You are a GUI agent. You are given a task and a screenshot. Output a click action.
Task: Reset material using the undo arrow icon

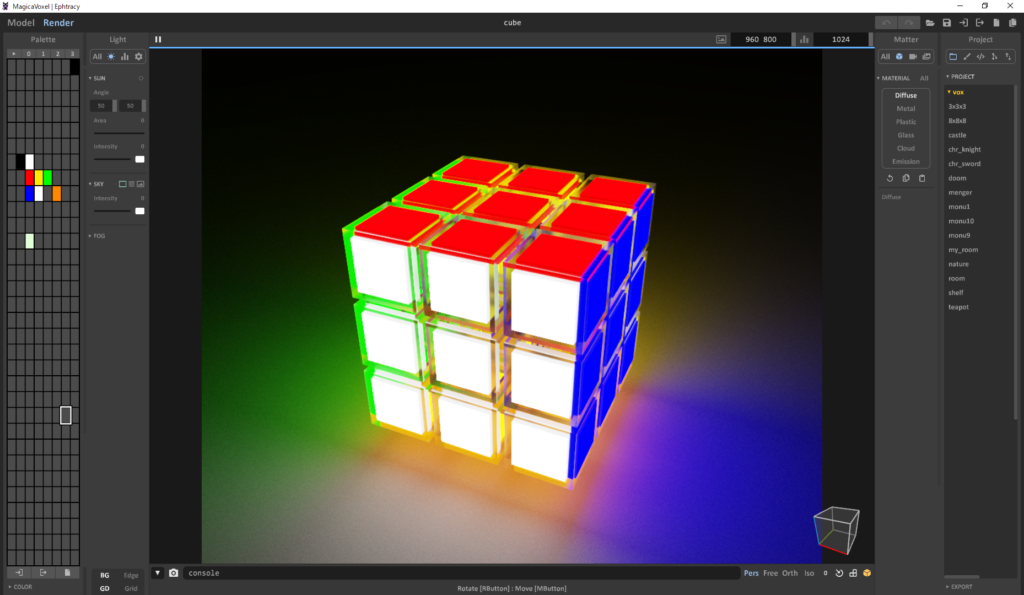(890, 178)
